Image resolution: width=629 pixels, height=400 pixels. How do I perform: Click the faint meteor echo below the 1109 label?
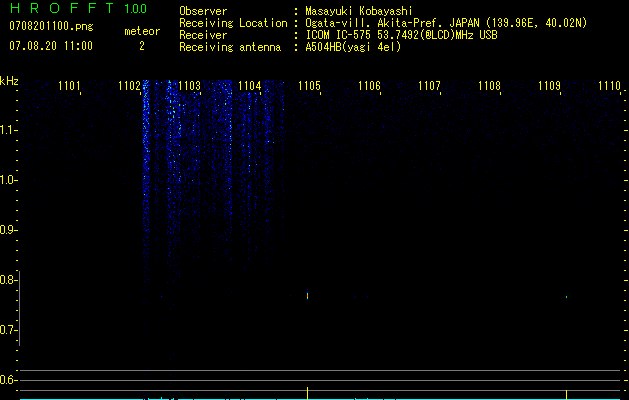tap(566, 297)
